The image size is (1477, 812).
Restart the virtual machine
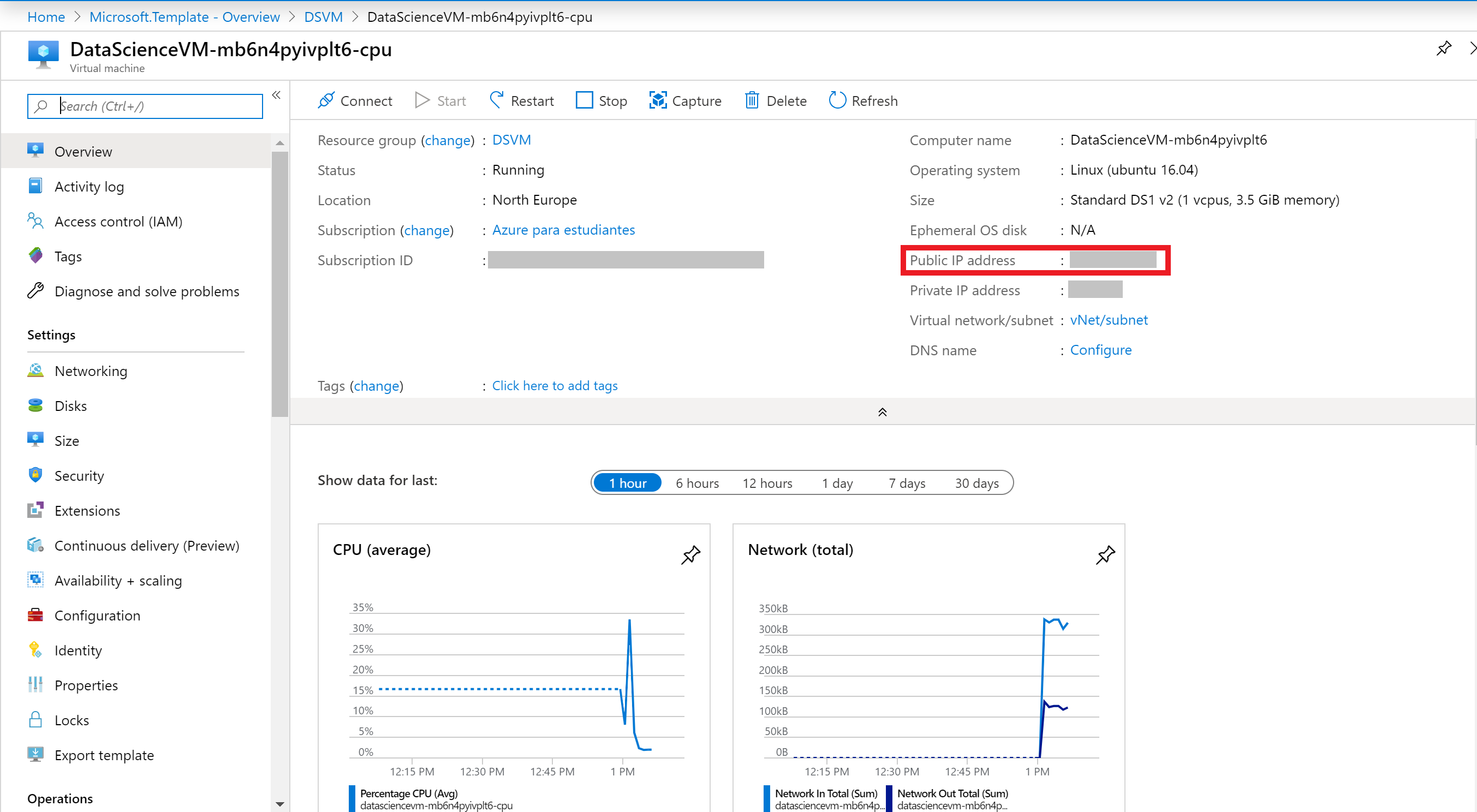click(x=521, y=100)
